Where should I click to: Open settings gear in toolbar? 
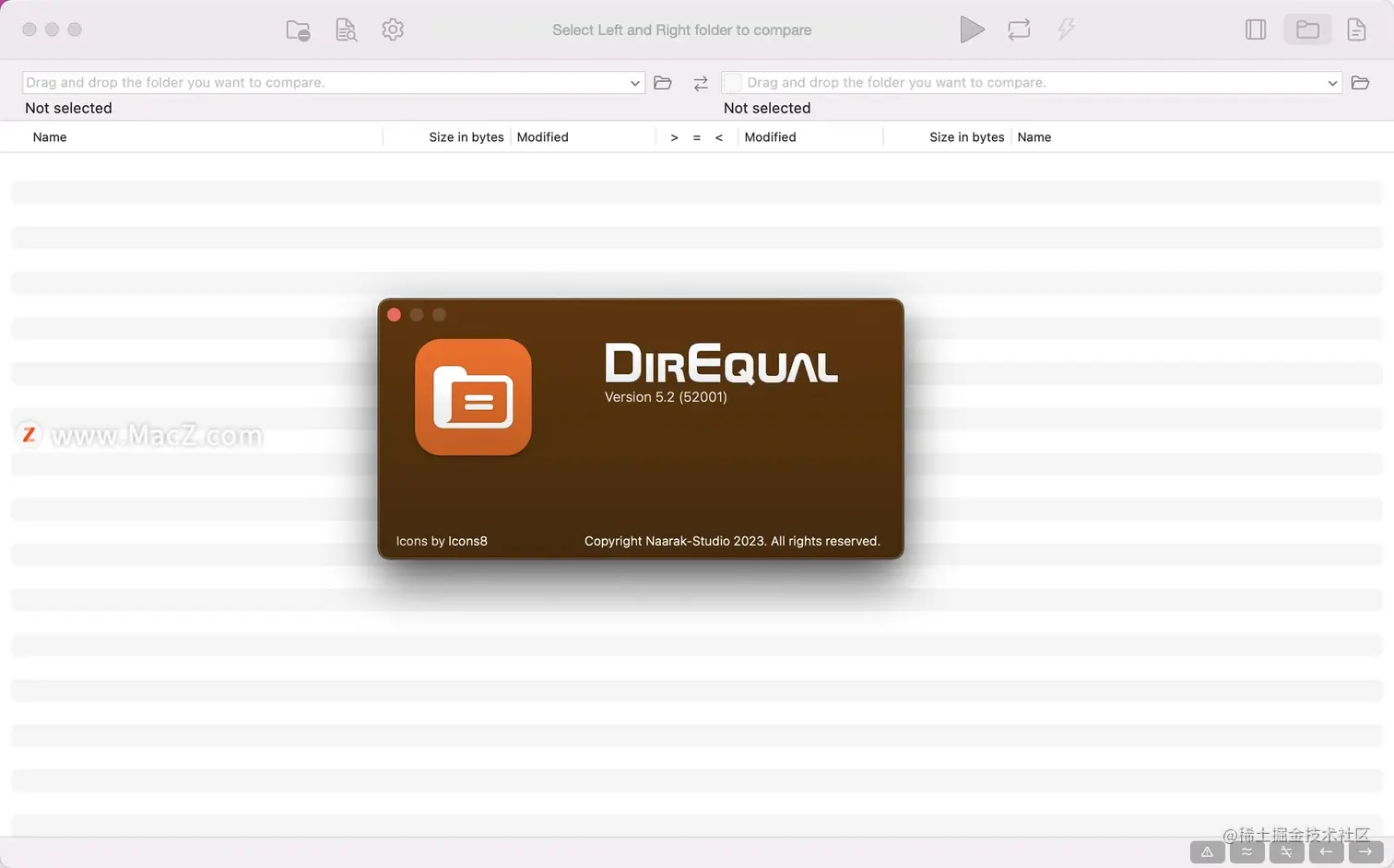click(393, 29)
